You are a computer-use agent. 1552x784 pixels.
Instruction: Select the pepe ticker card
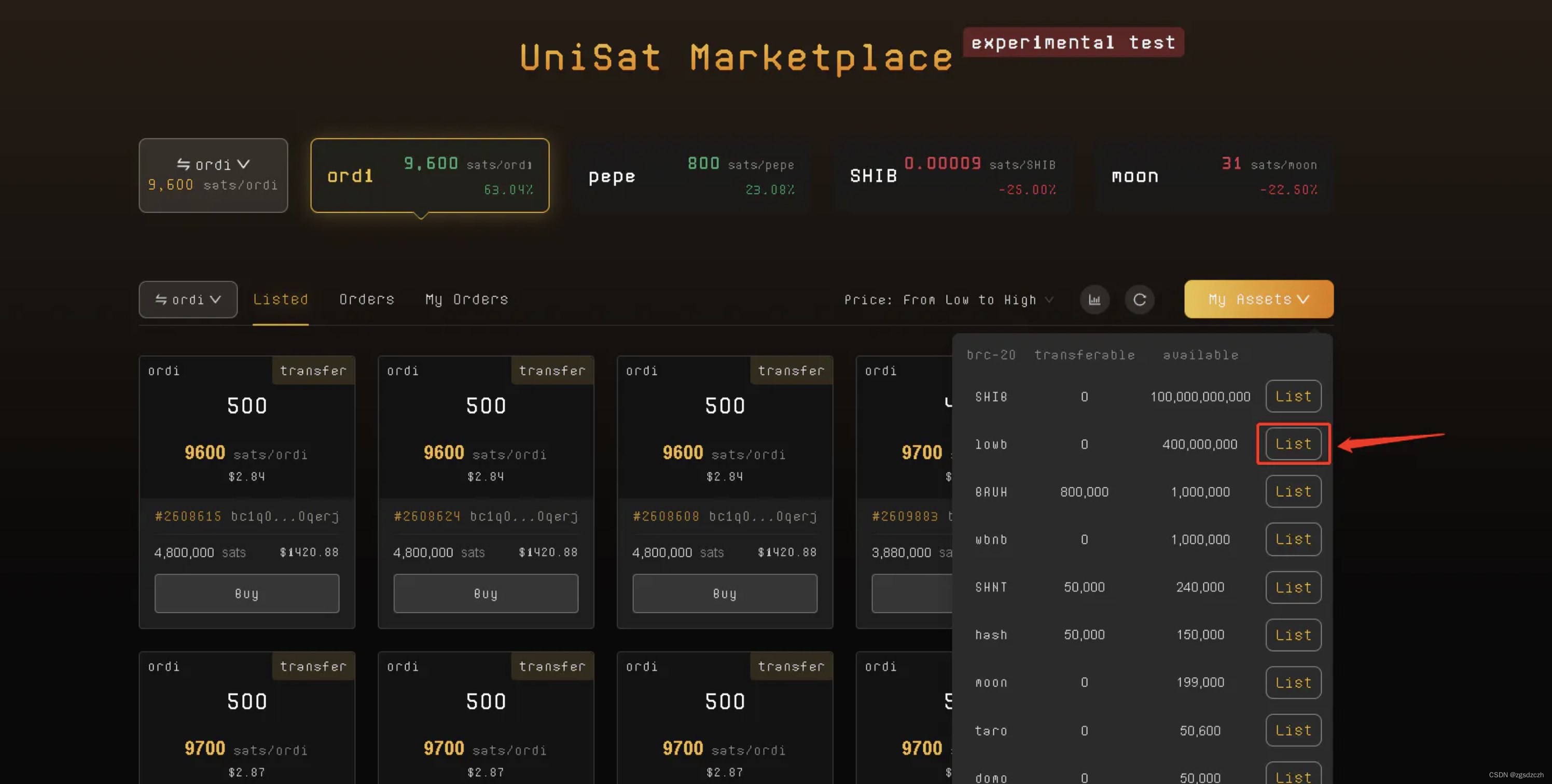pyautogui.click(x=691, y=175)
